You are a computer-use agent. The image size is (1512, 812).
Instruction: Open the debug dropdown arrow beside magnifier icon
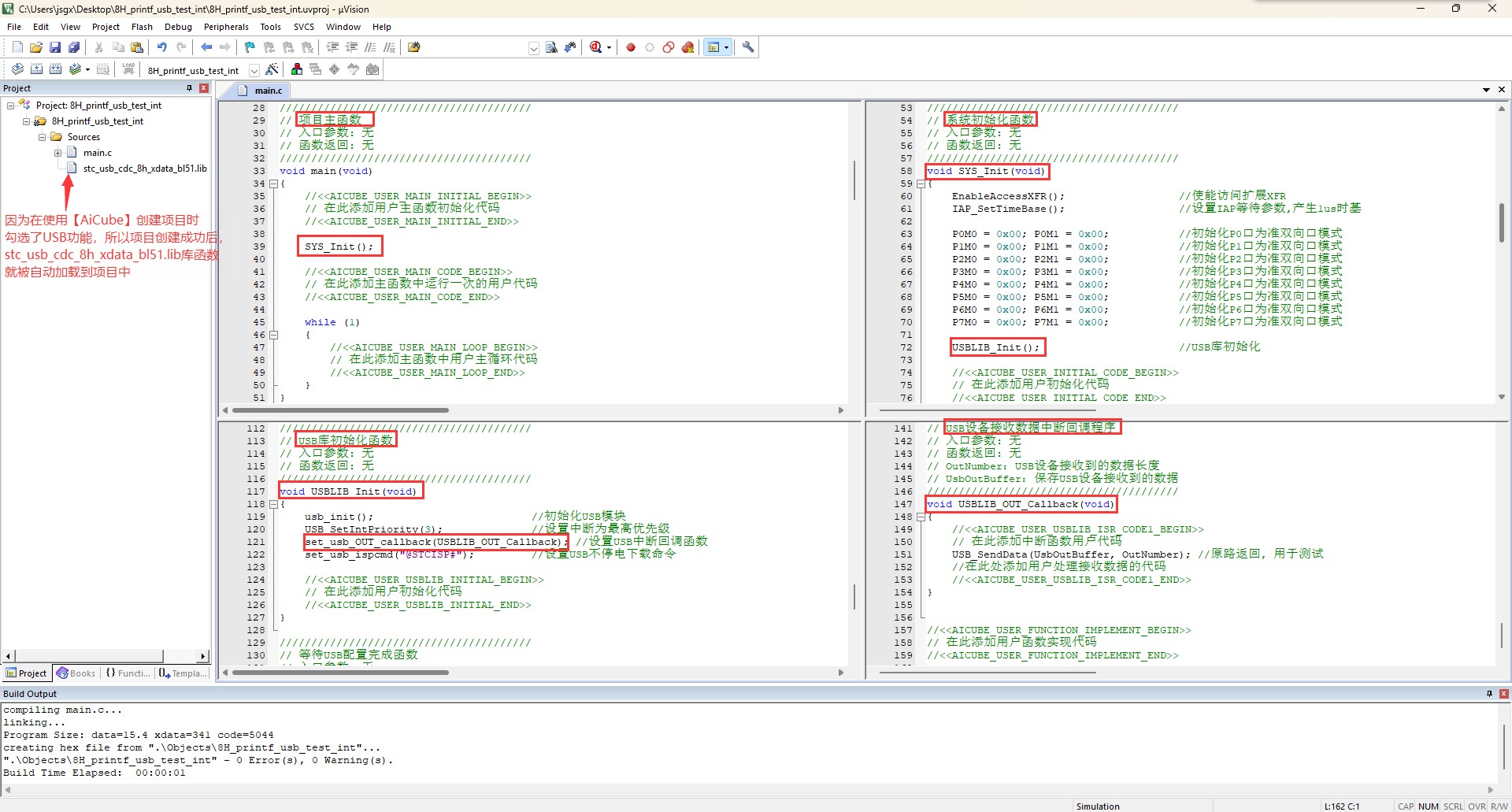pyautogui.click(x=609, y=47)
